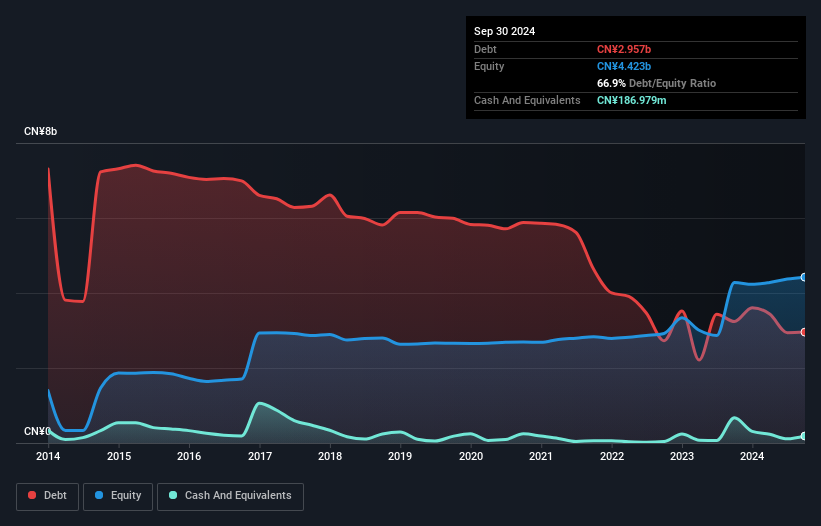Click the CN¥8b y-axis label
821x526 pixels.
tap(40, 131)
